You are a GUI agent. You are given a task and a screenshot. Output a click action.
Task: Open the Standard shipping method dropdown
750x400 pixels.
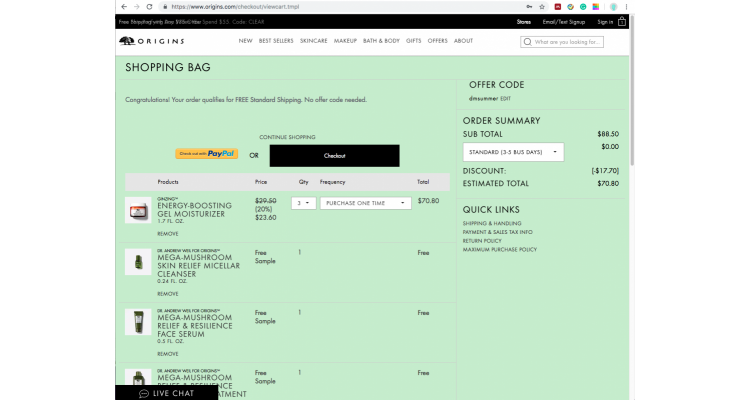pos(513,152)
